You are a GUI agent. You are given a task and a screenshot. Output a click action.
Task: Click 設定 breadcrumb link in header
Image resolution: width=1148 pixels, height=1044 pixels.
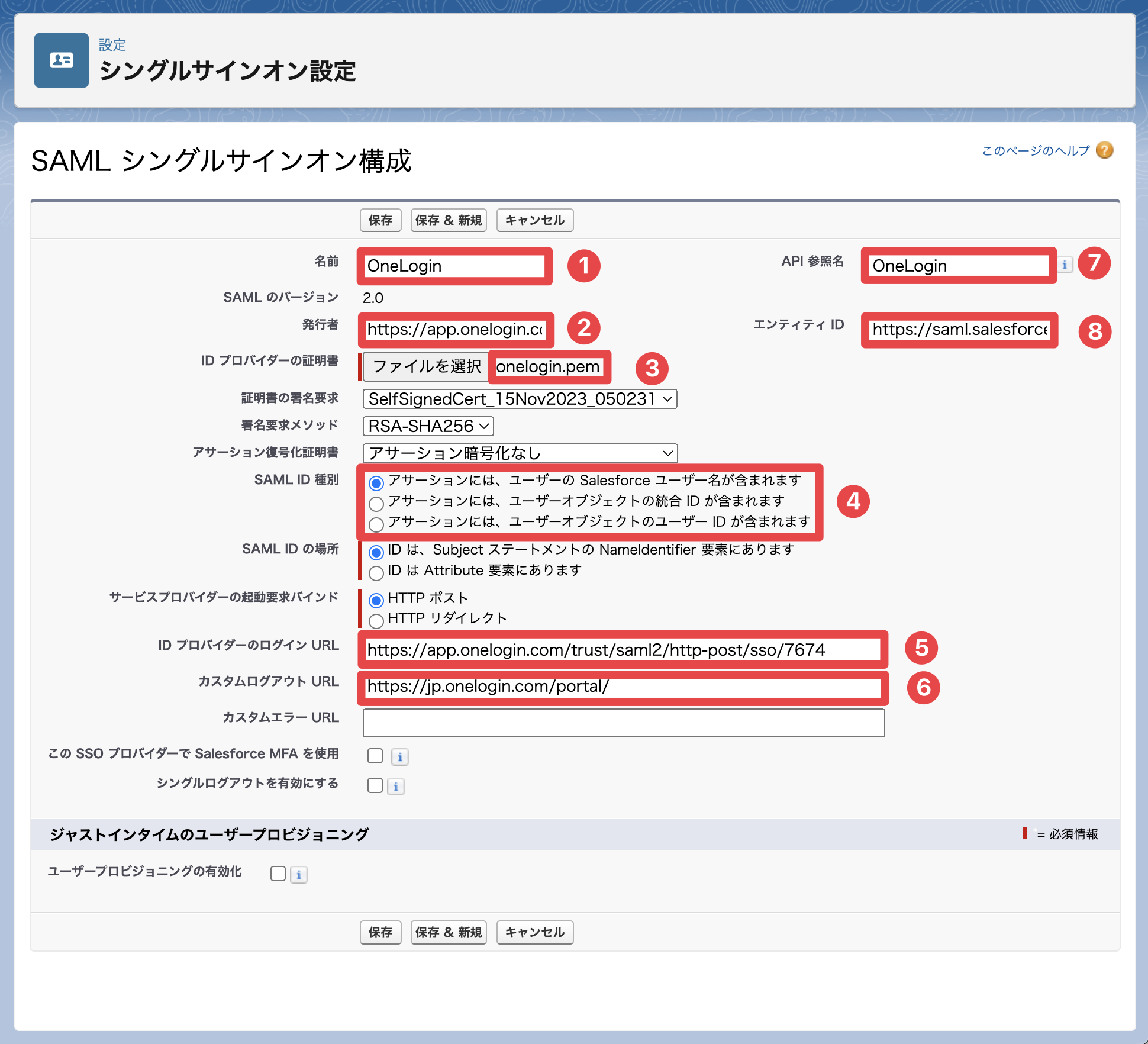(x=112, y=45)
